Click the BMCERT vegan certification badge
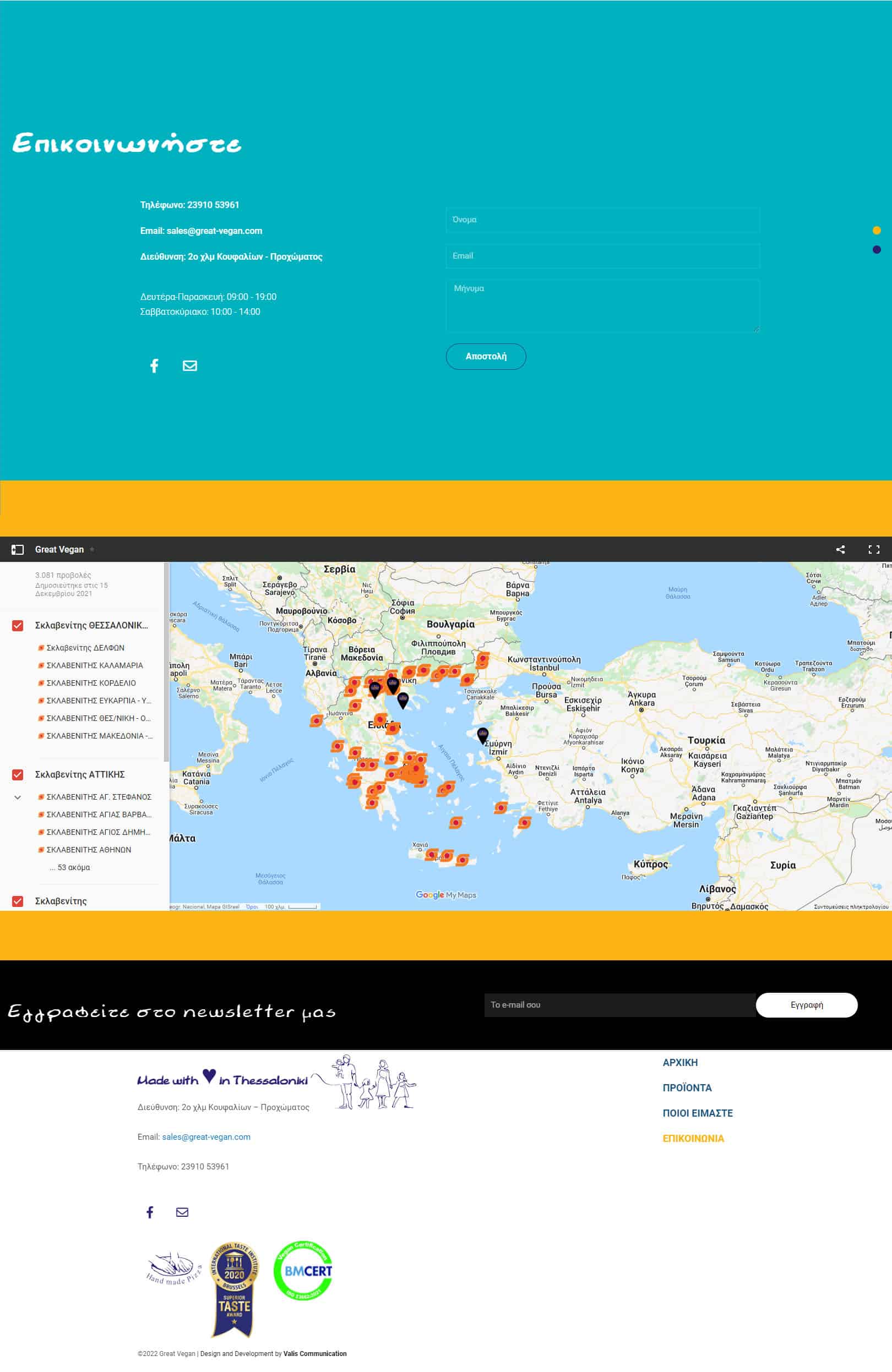 pos(303,1271)
